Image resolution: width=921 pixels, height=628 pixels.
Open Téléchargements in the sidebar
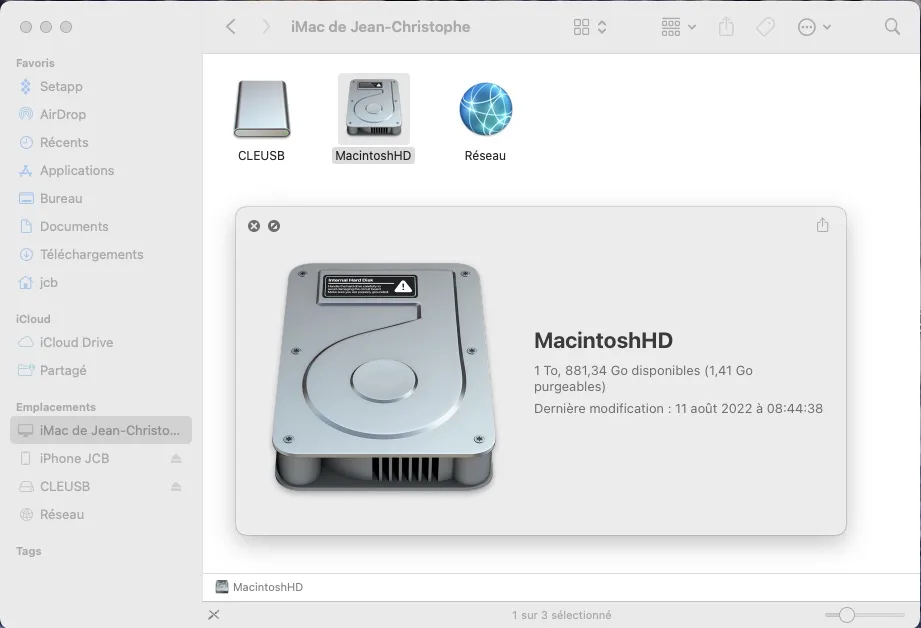click(101, 254)
